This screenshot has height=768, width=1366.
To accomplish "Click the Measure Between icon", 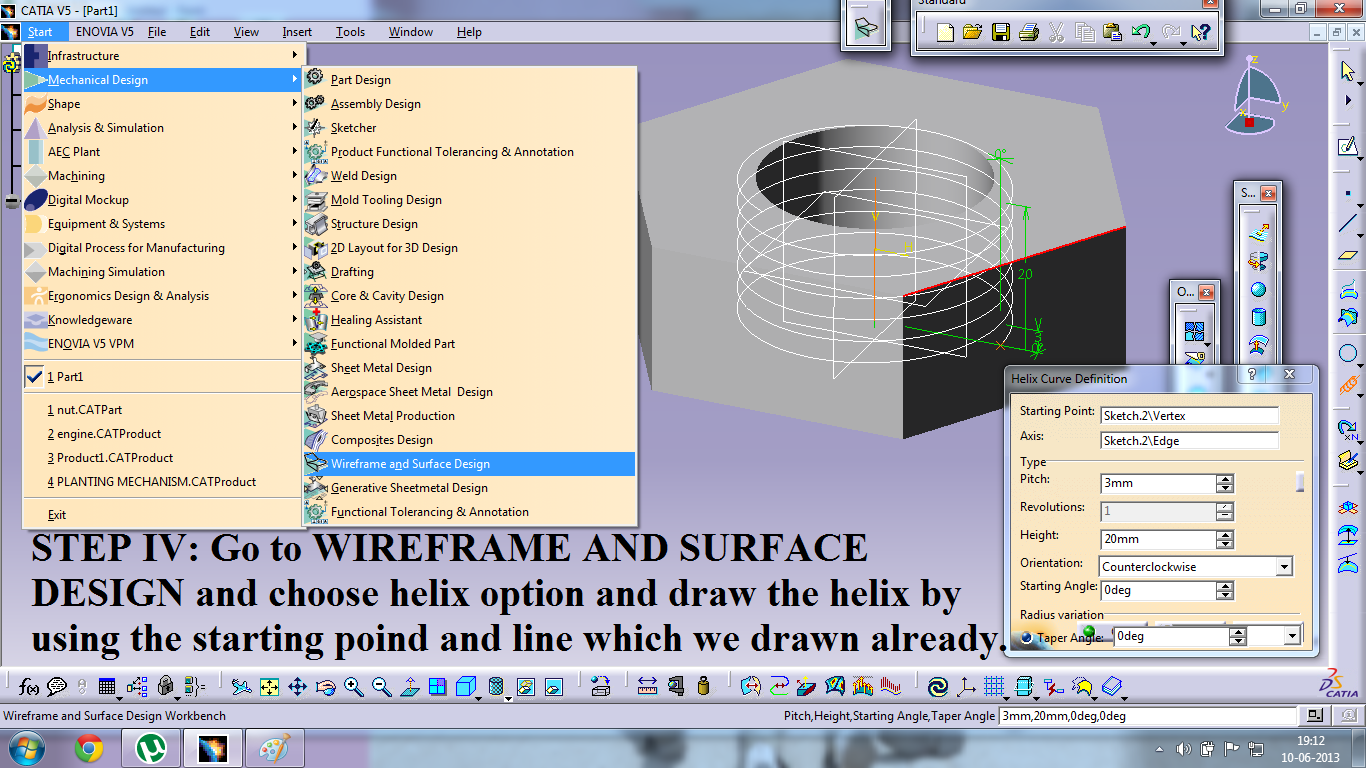I will pos(647,687).
